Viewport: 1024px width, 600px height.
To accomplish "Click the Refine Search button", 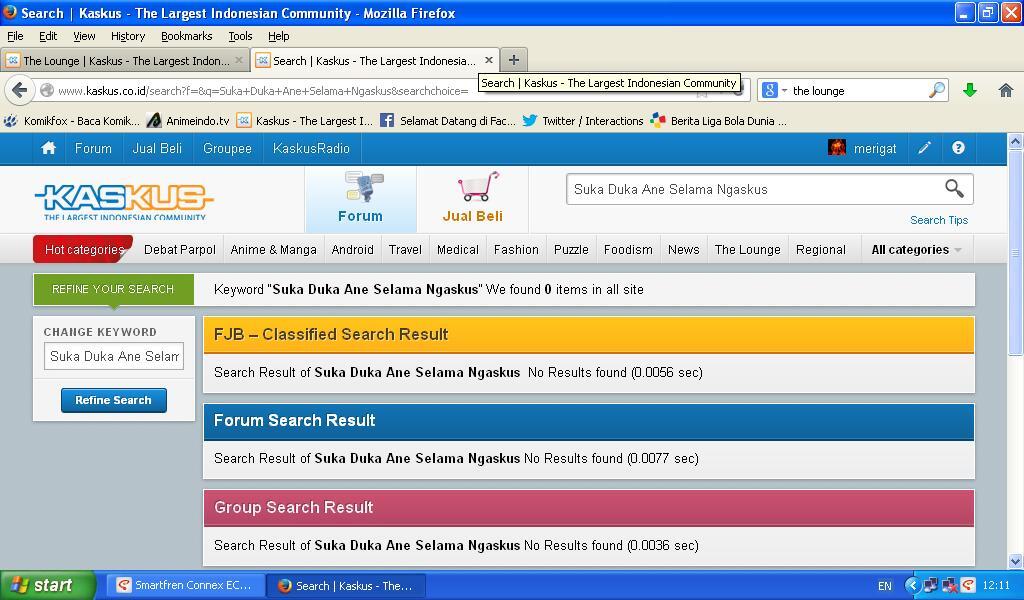I will (114, 400).
